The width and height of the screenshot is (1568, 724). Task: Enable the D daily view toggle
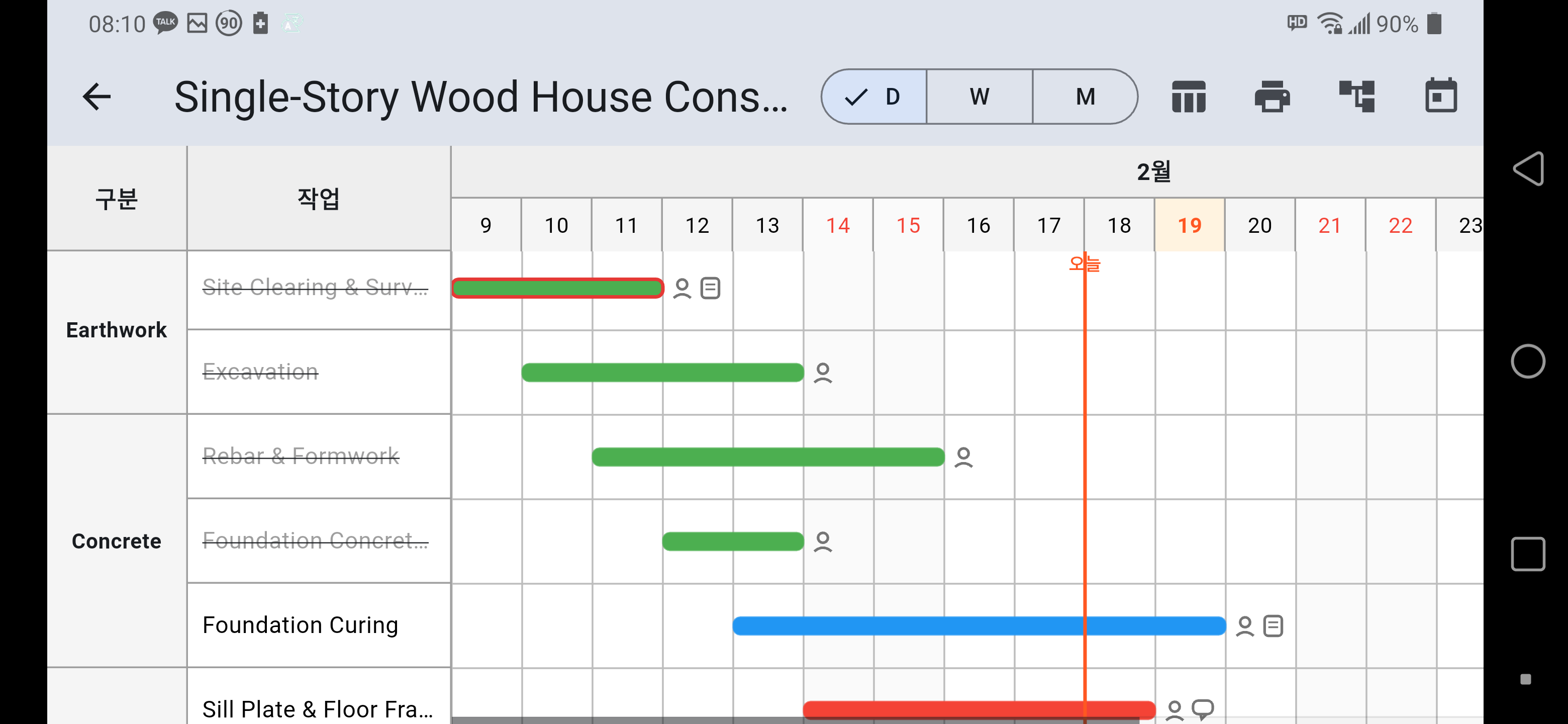pos(873,96)
